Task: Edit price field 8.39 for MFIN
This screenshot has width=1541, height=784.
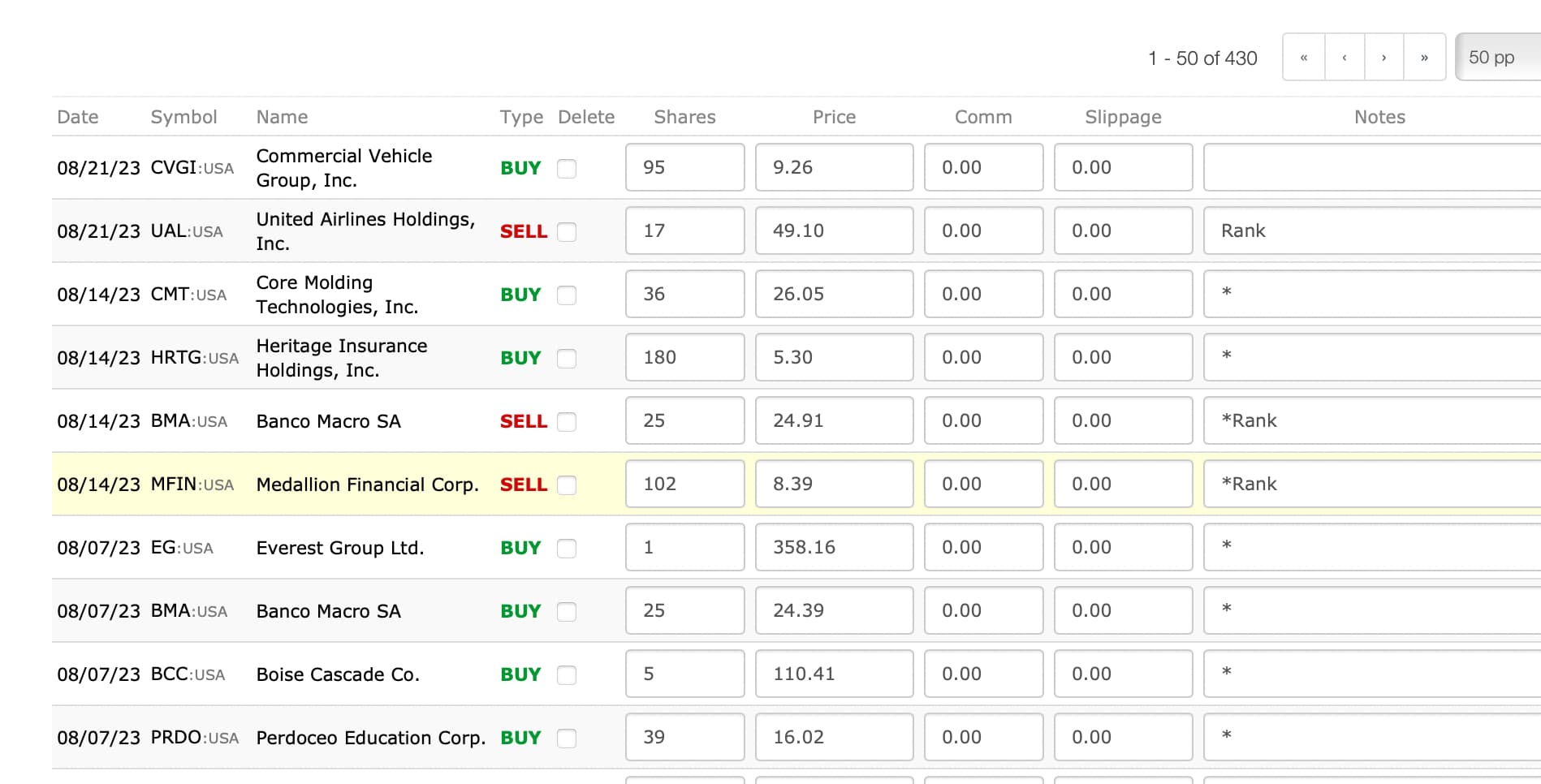Action: [x=834, y=484]
